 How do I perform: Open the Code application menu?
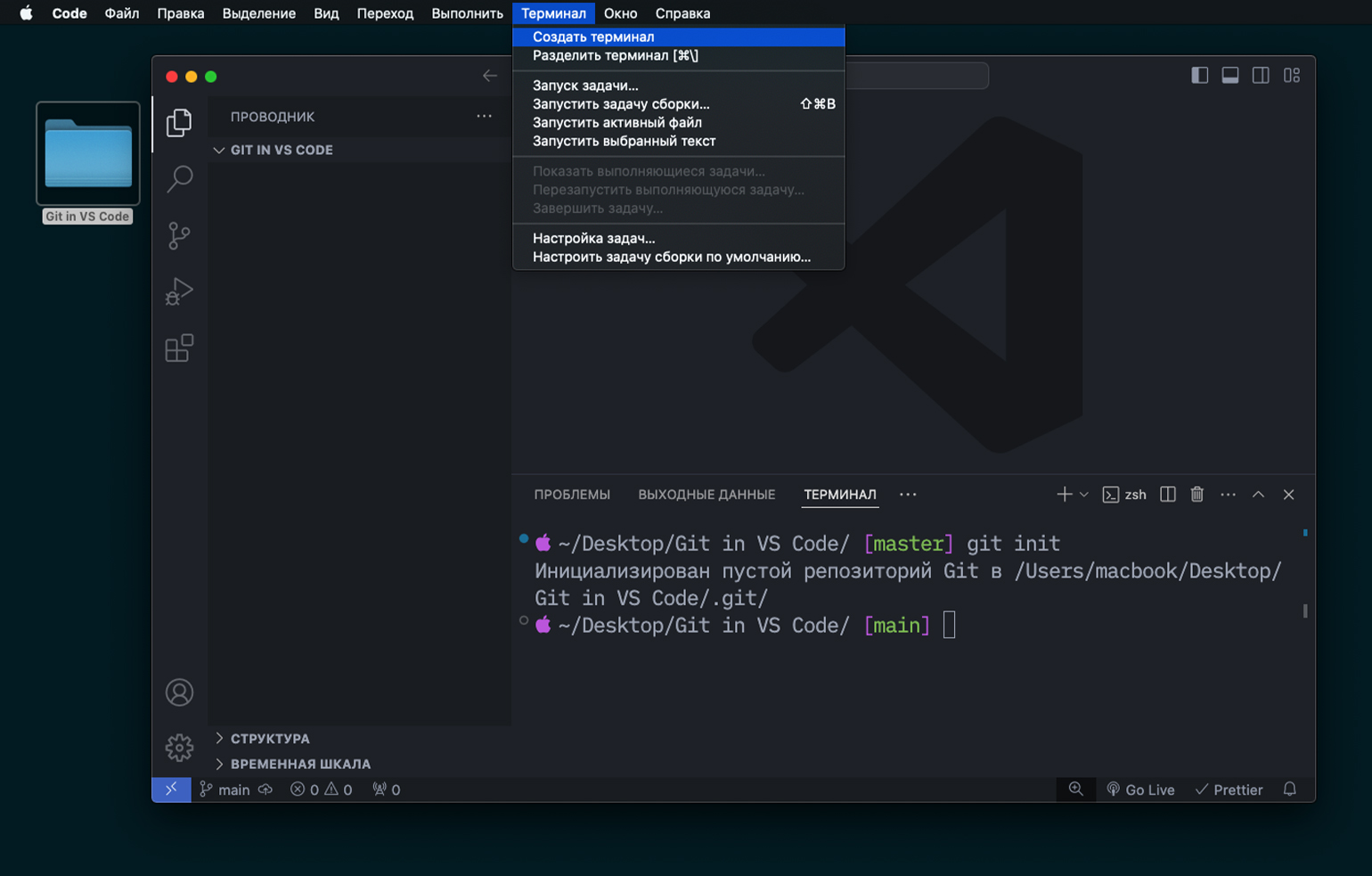click(x=69, y=13)
